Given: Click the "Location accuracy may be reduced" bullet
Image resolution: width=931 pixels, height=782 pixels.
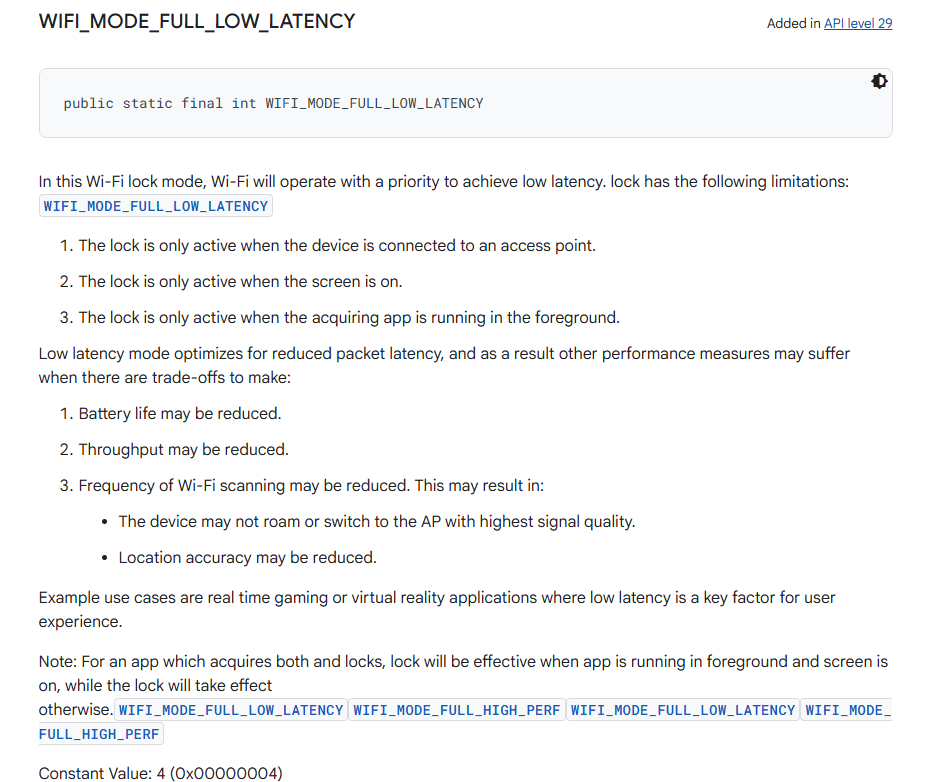Looking at the screenshot, I should pyautogui.click(x=247, y=557).
